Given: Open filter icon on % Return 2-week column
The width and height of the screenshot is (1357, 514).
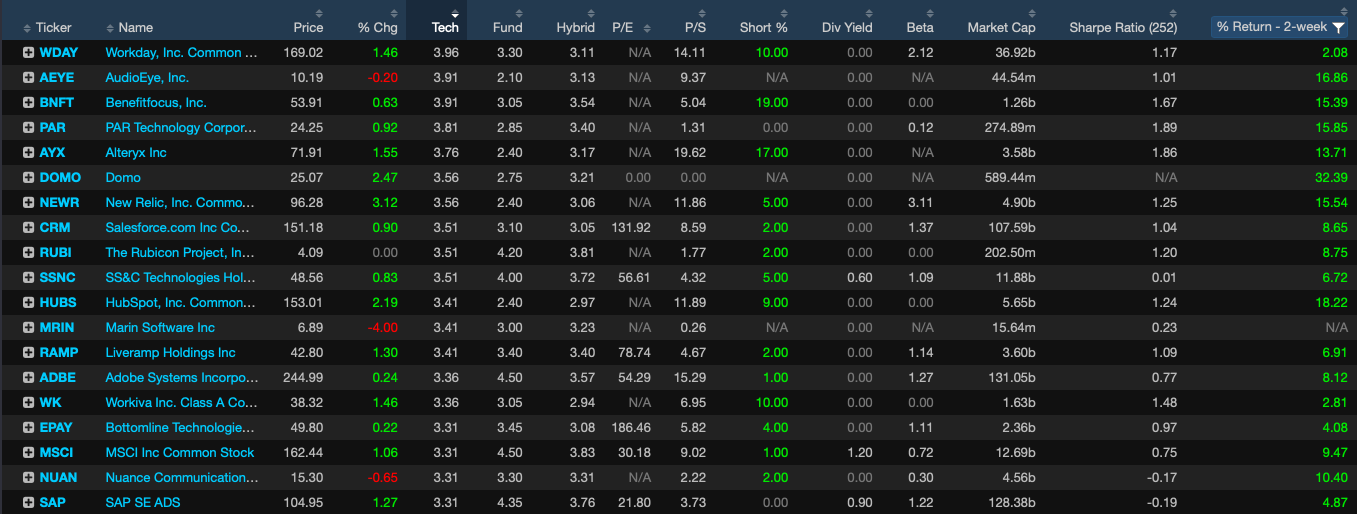Looking at the screenshot, I should (x=1339, y=27).
